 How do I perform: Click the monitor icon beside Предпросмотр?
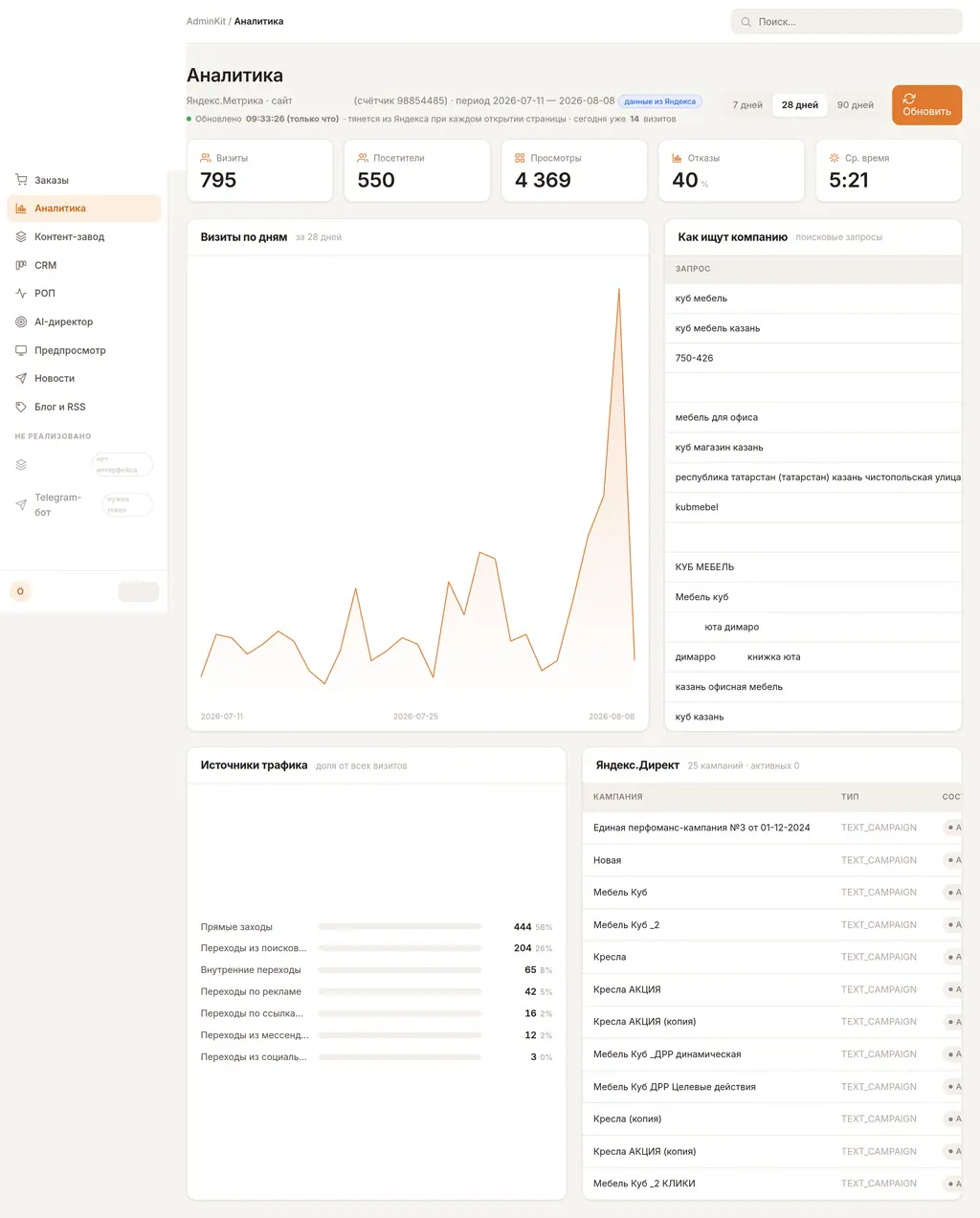[x=21, y=350]
